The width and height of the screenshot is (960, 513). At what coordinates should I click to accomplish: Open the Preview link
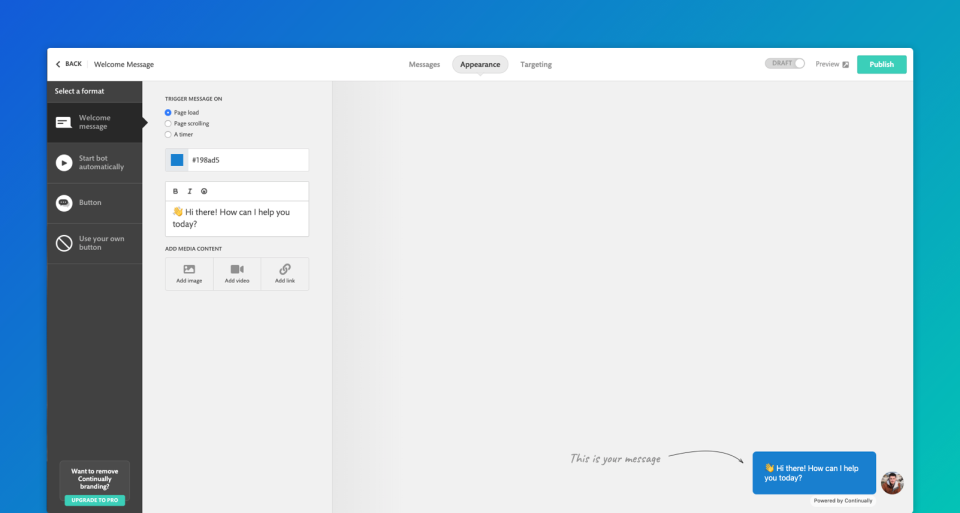coord(831,64)
